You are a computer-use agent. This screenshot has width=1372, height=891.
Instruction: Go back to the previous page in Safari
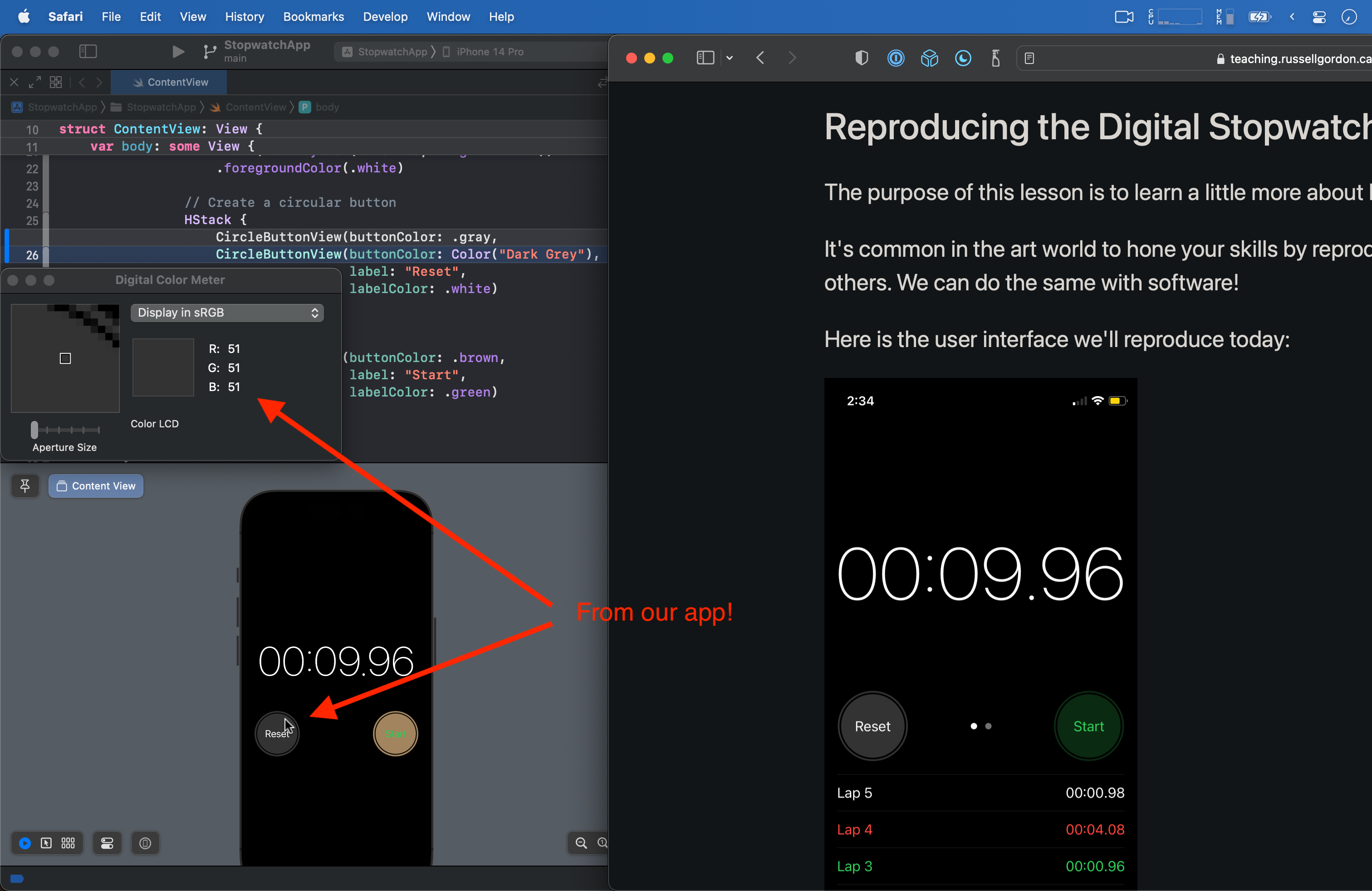coord(760,58)
